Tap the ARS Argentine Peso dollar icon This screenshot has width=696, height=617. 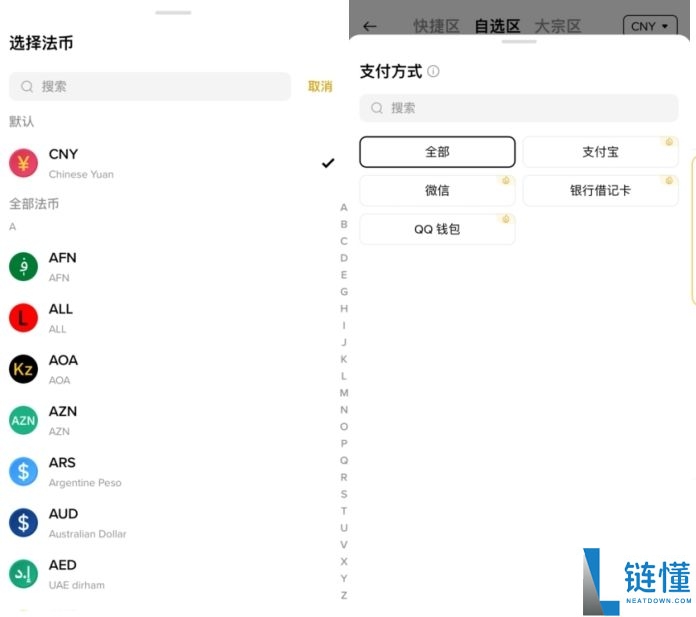(24, 471)
